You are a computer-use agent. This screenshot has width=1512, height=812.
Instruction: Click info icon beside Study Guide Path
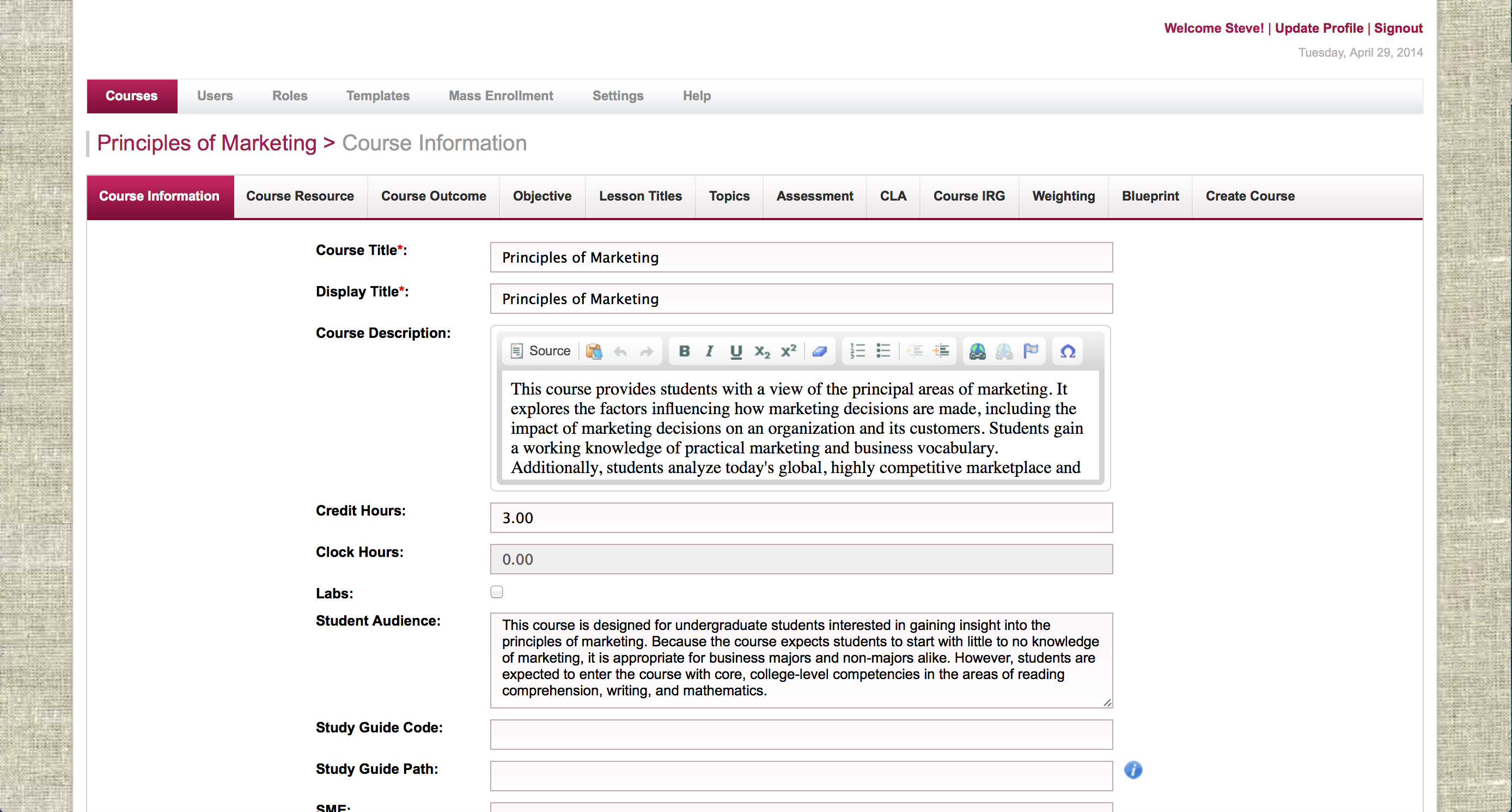pyautogui.click(x=1133, y=769)
